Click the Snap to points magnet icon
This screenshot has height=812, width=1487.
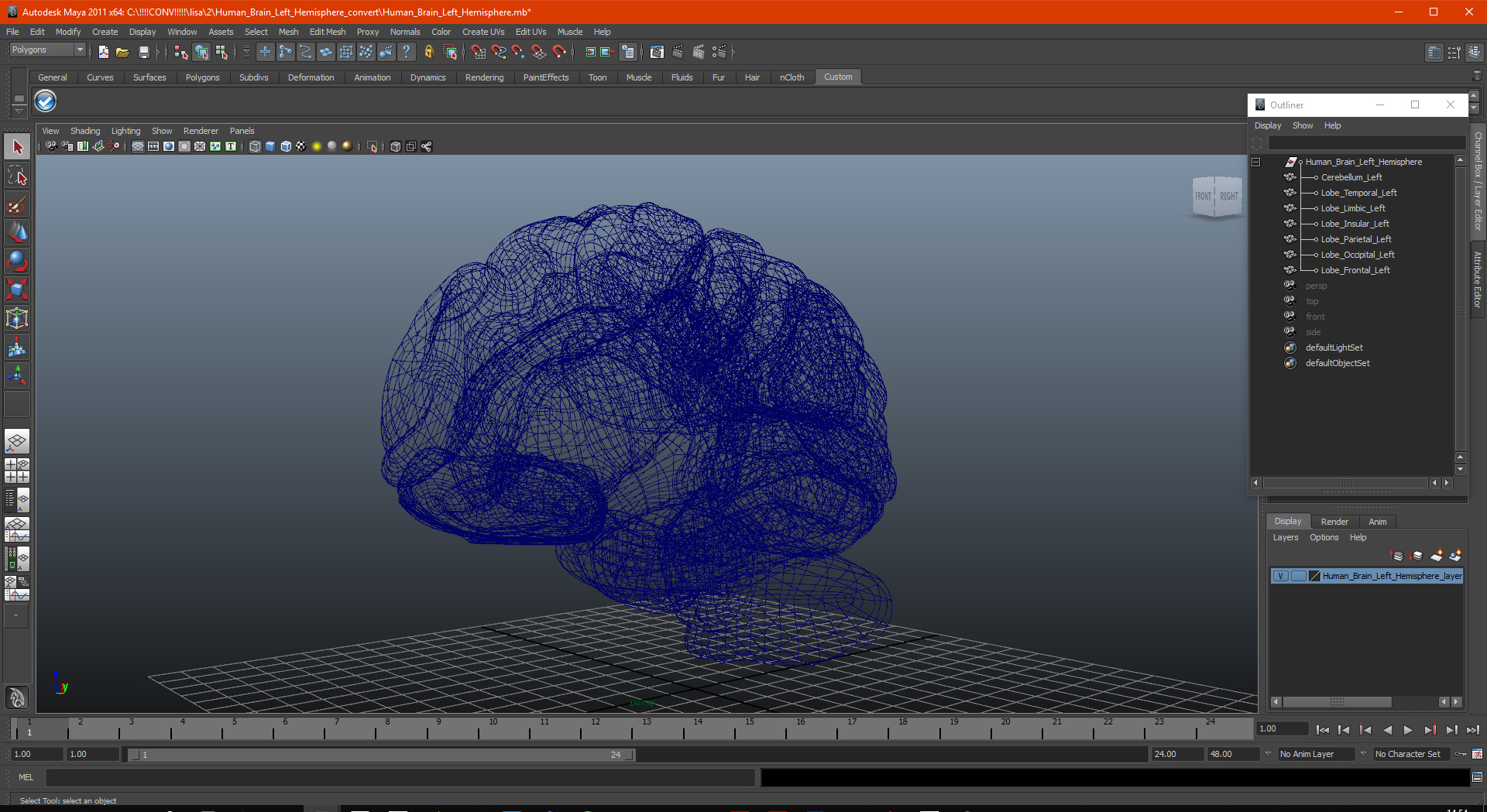point(518,52)
